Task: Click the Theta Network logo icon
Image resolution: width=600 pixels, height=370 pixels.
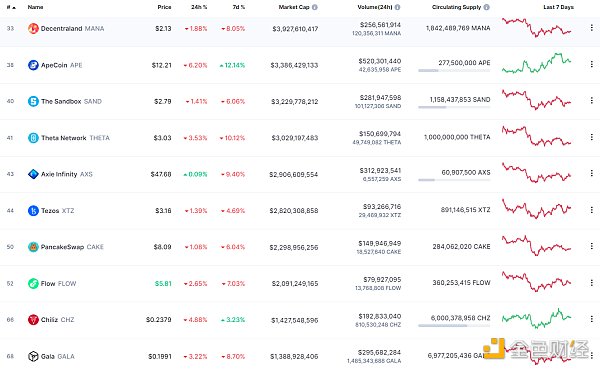Action: click(33, 138)
